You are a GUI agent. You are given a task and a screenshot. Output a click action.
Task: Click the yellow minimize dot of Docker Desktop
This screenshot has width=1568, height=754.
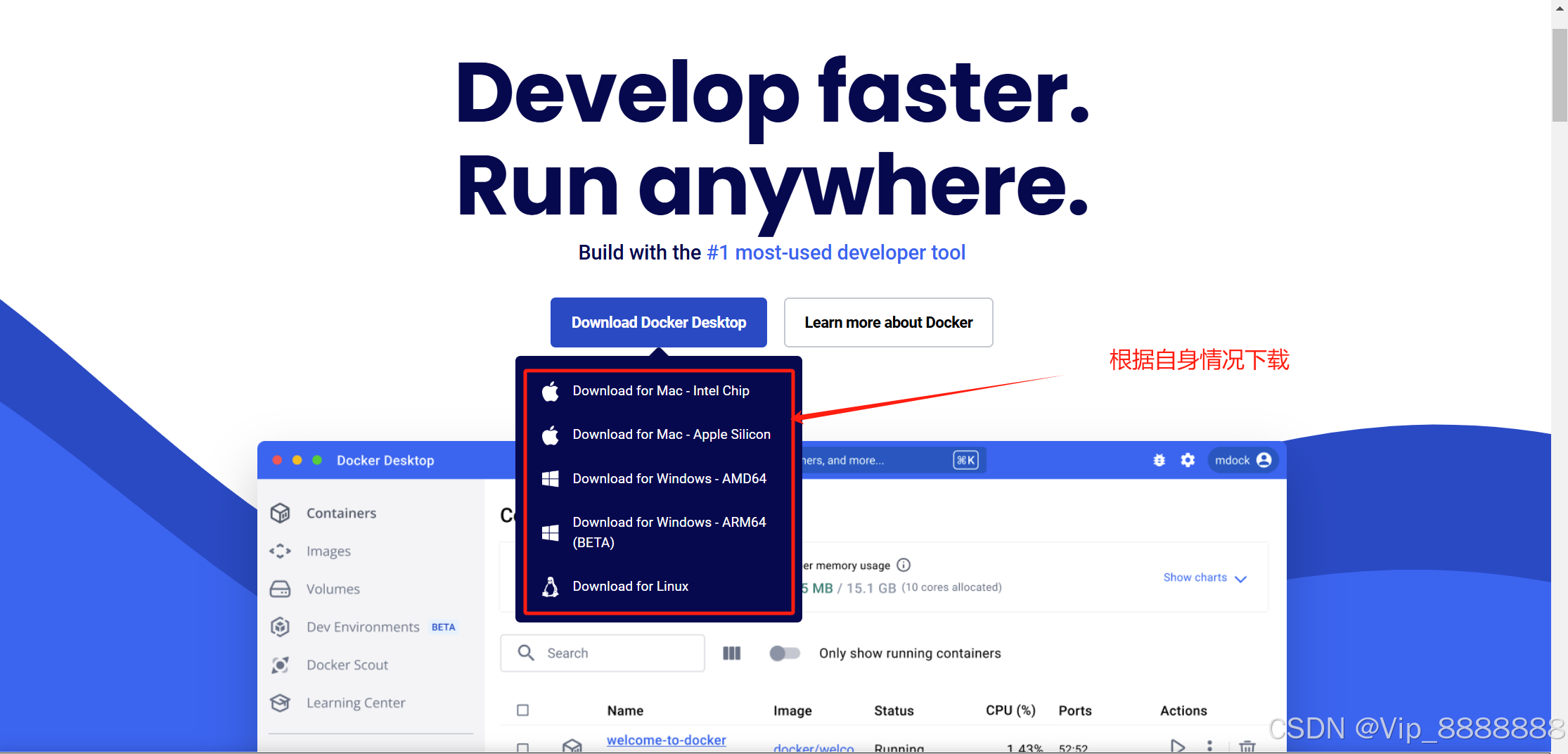pyautogui.click(x=297, y=460)
